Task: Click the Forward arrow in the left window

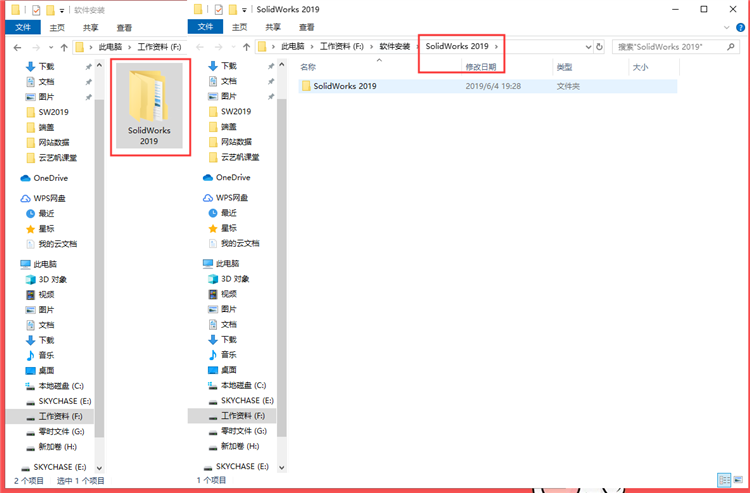Action: tap(36, 47)
